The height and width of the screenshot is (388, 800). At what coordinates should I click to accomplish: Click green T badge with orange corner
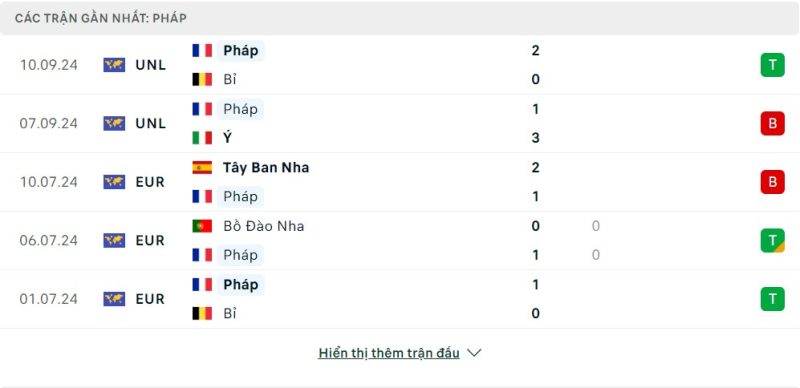[772, 240]
